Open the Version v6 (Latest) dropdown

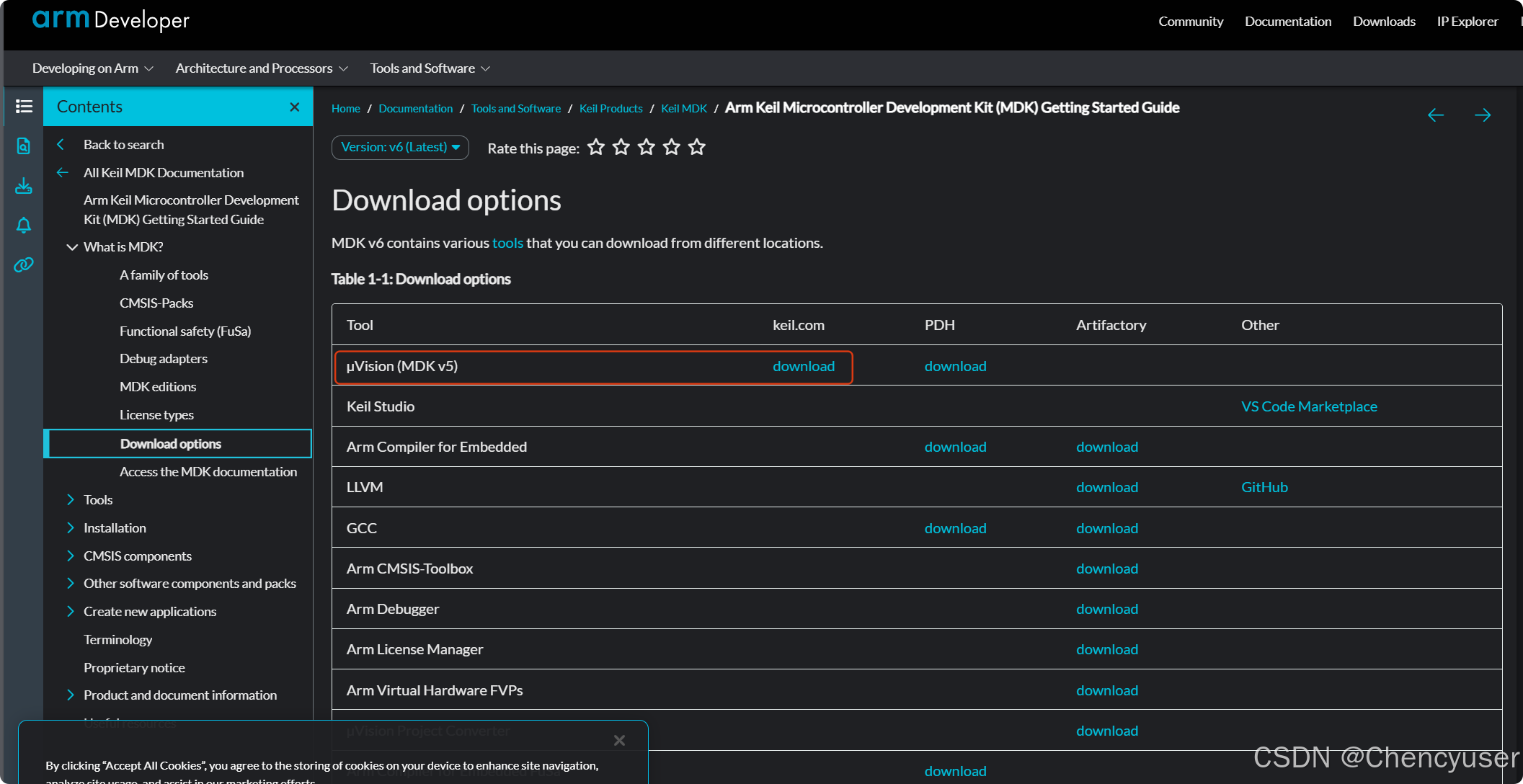[x=400, y=148]
